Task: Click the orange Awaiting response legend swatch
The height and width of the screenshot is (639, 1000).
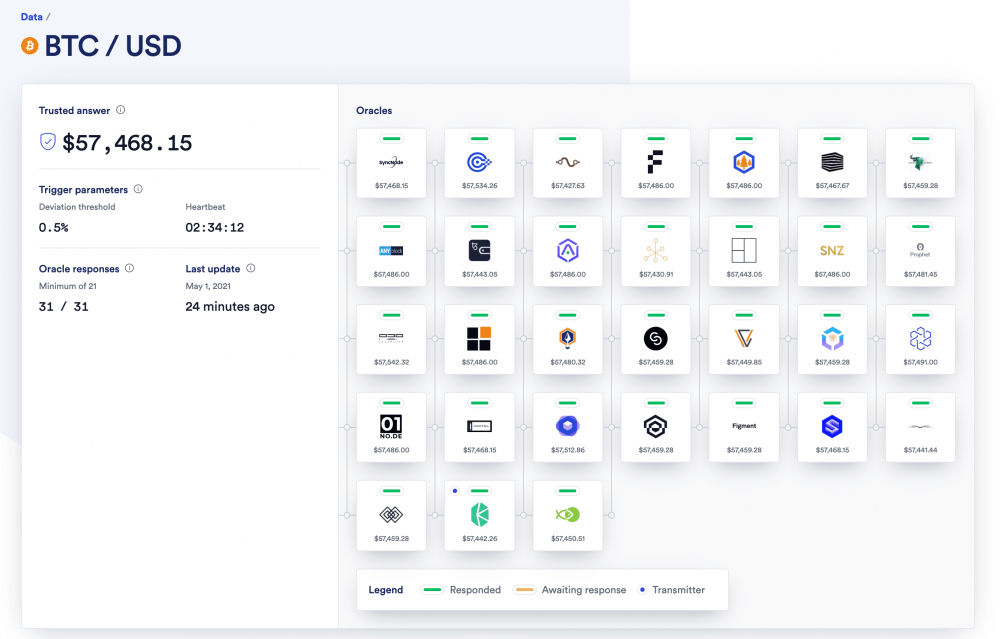Action: pos(525,590)
